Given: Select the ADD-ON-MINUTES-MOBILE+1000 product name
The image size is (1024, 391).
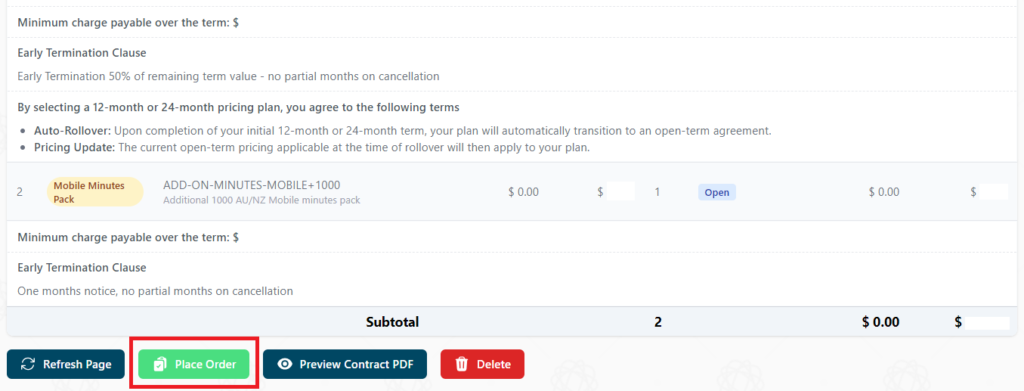Looking at the screenshot, I should (251, 185).
